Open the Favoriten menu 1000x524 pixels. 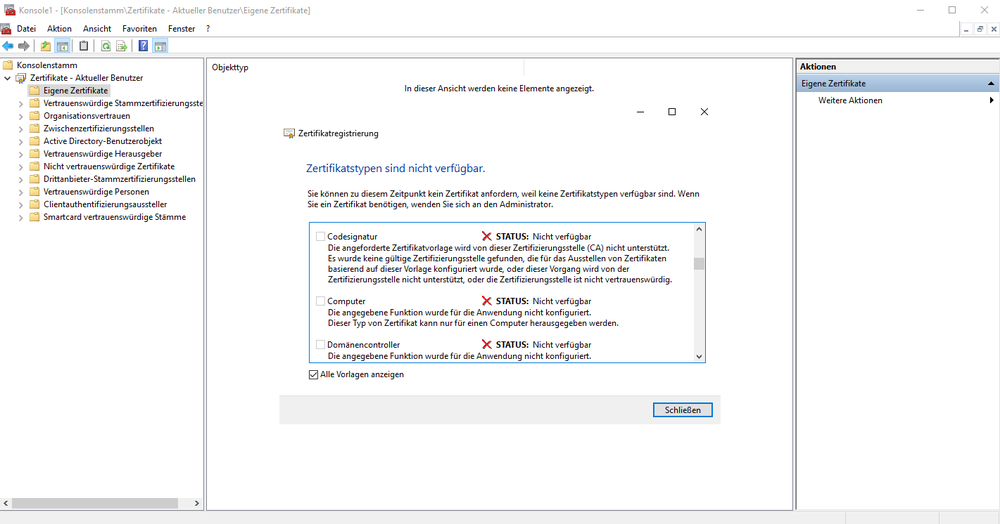tap(139, 29)
